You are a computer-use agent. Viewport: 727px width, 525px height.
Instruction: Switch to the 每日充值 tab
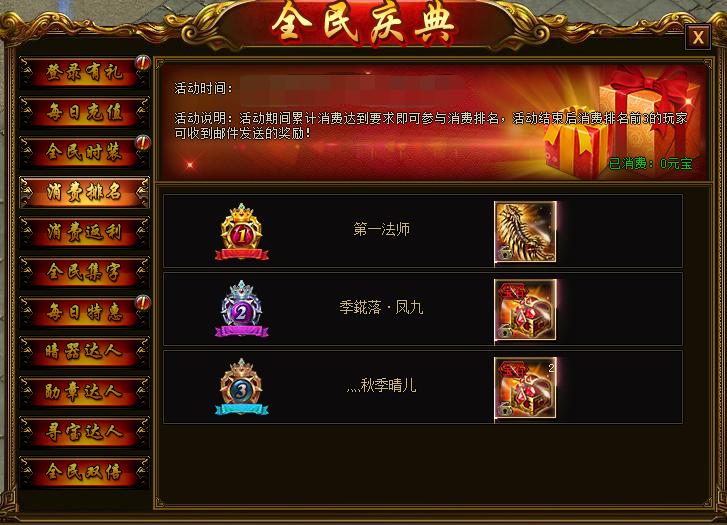(x=84, y=112)
